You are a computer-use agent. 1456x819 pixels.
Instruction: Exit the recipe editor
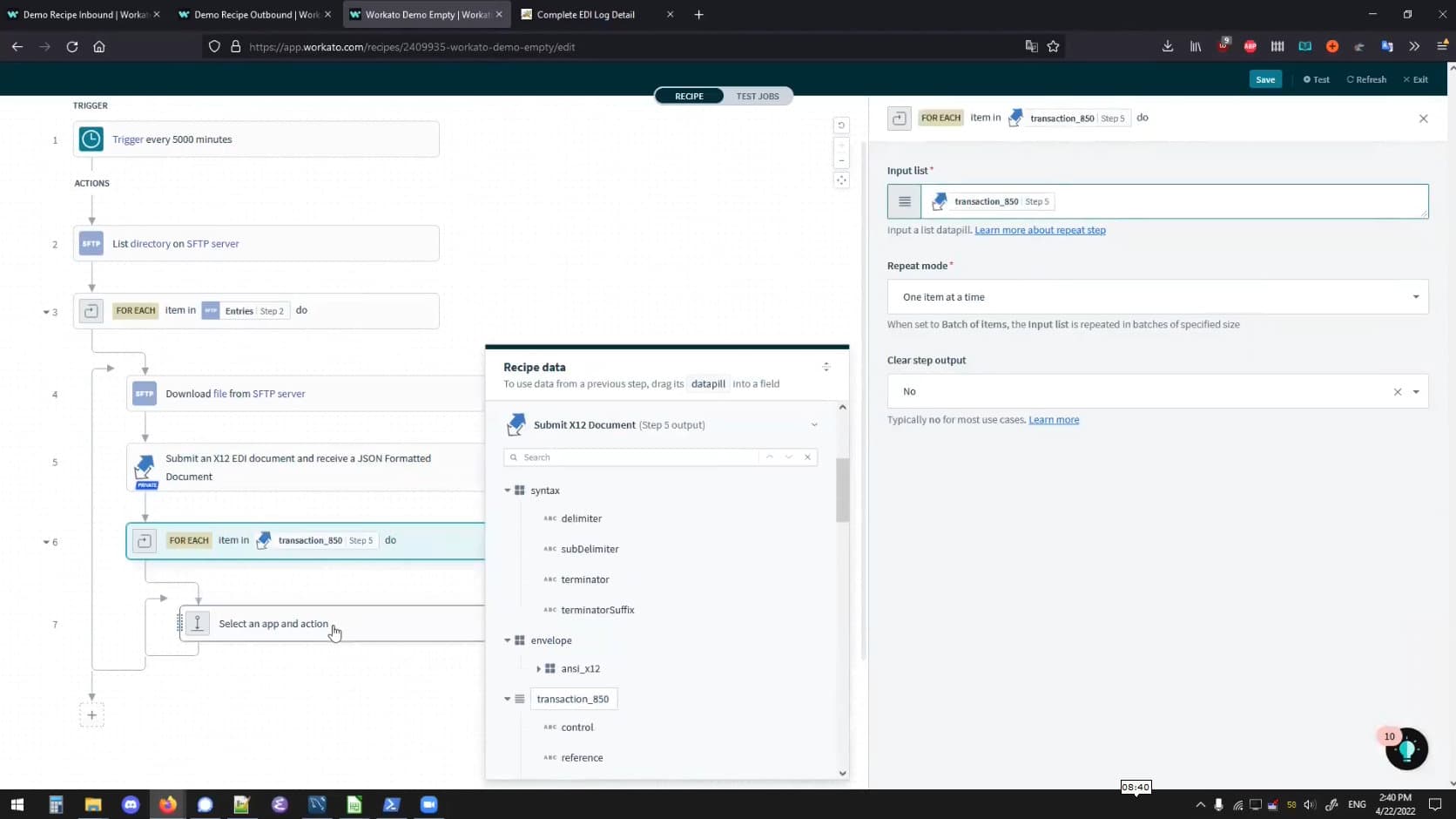pos(1415,79)
